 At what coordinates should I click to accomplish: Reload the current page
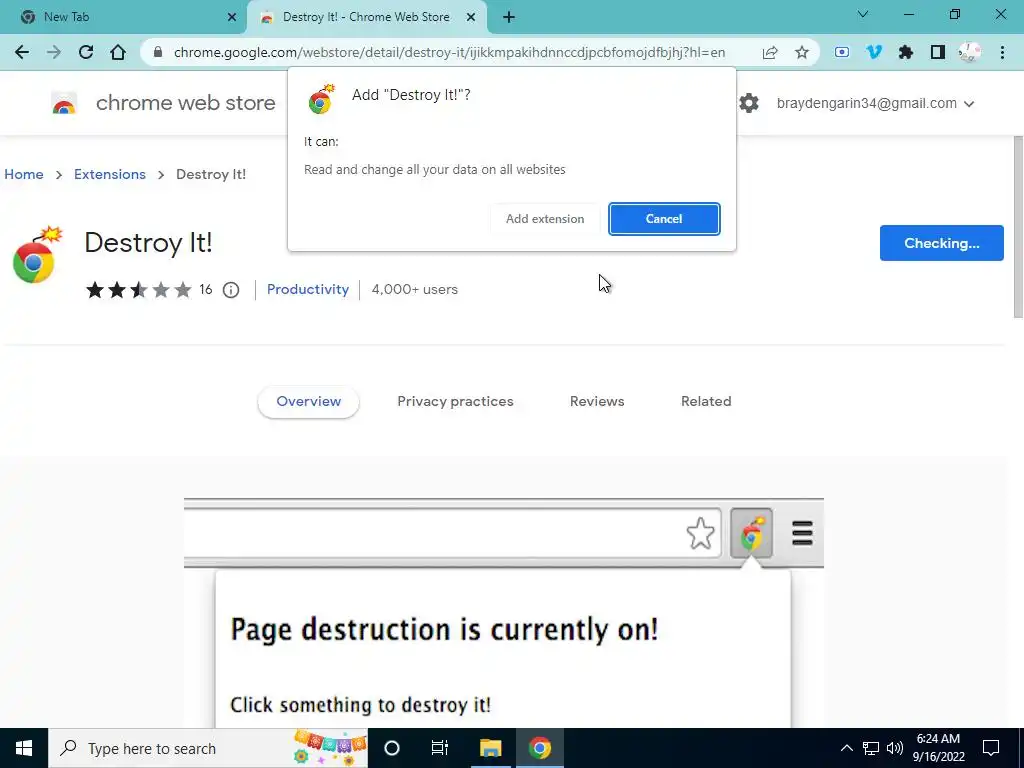[86, 52]
